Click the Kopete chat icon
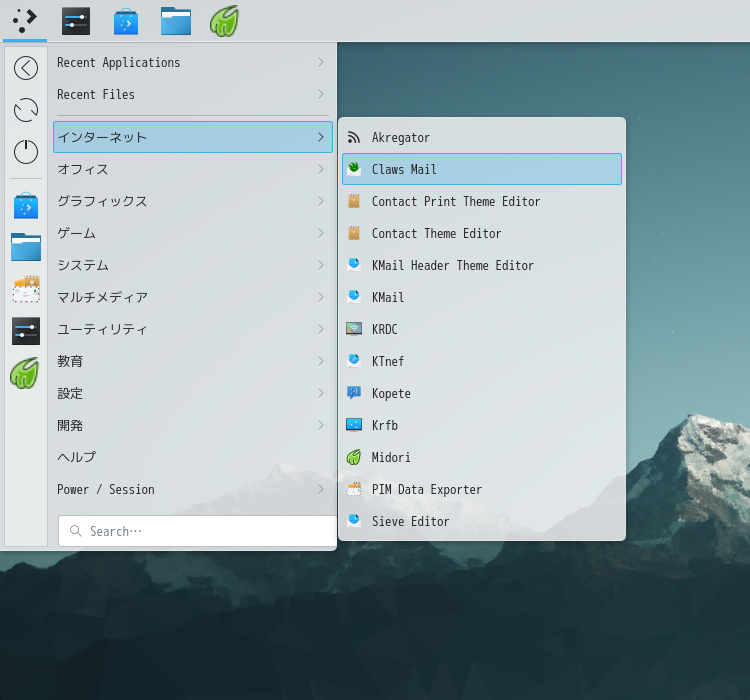750x700 pixels. click(x=353, y=393)
